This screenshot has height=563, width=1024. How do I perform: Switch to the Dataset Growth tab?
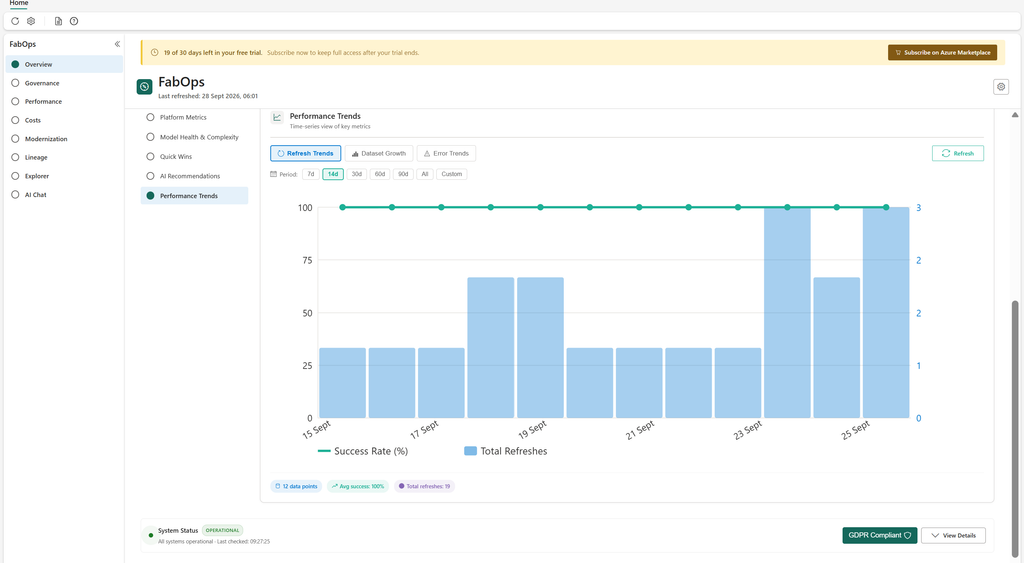tap(379, 153)
